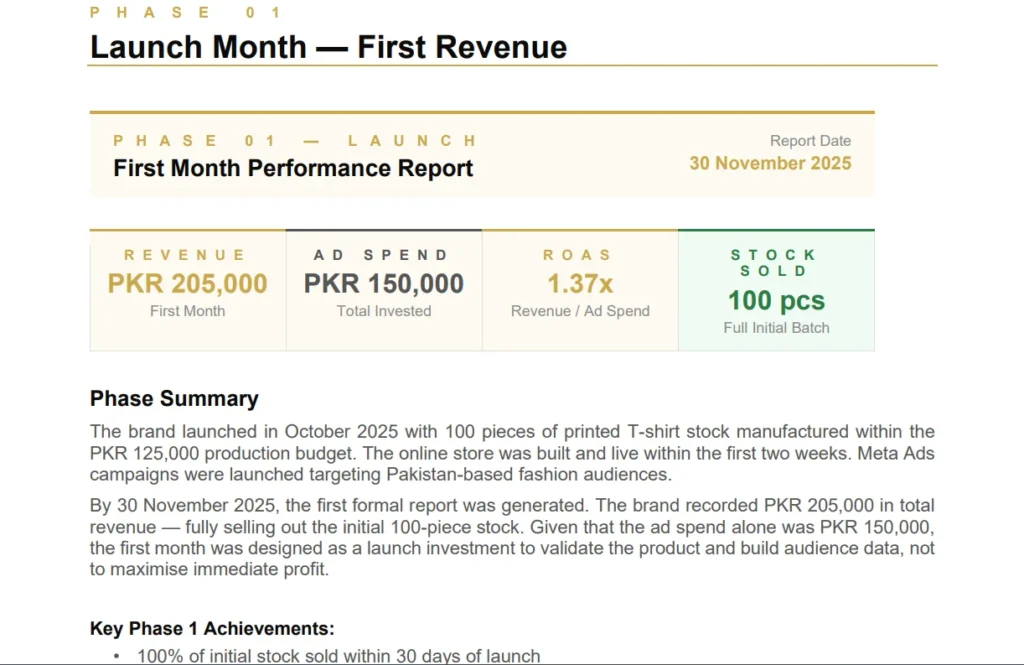Click the 100 pcs stock sold figure
This screenshot has height=665, width=1024.
tap(776, 300)
